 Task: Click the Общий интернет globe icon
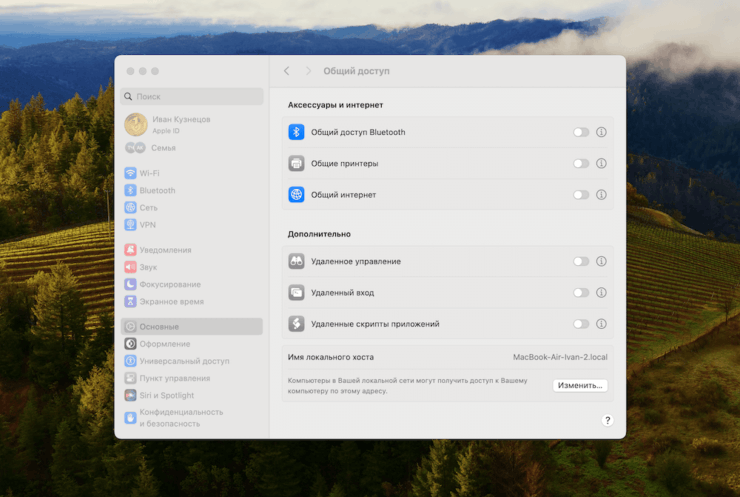pos(296,194)
